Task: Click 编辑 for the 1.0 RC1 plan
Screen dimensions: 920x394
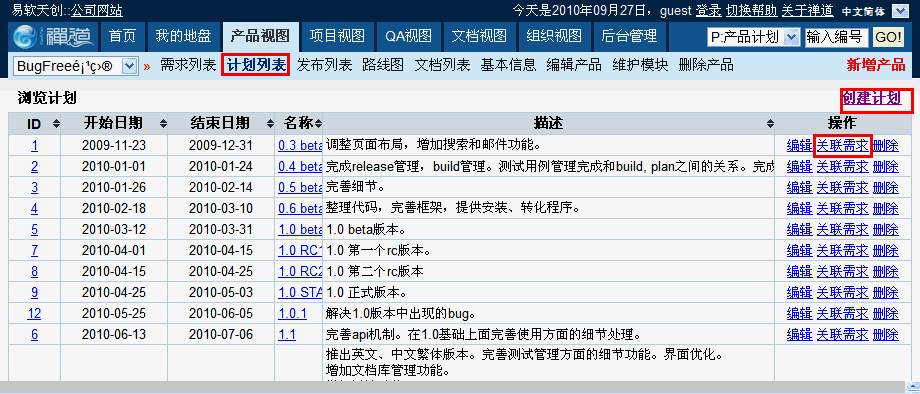Action: 799,250
